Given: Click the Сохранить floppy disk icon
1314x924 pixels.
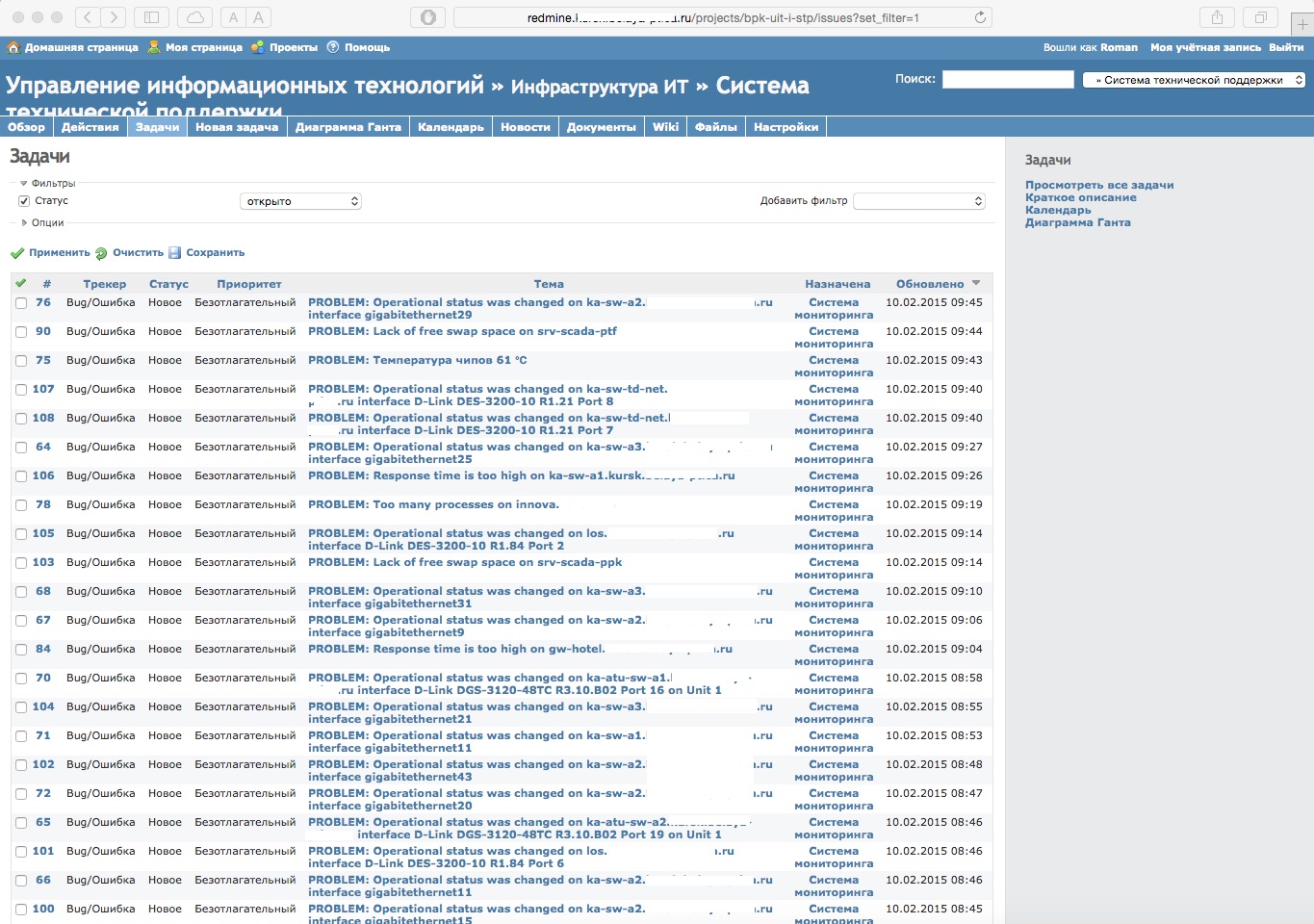Looking at the screenshot, I should click(x=175, y=253).
